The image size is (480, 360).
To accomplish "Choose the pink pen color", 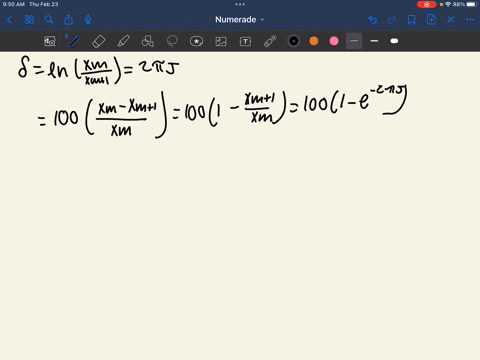I will 334,41.
